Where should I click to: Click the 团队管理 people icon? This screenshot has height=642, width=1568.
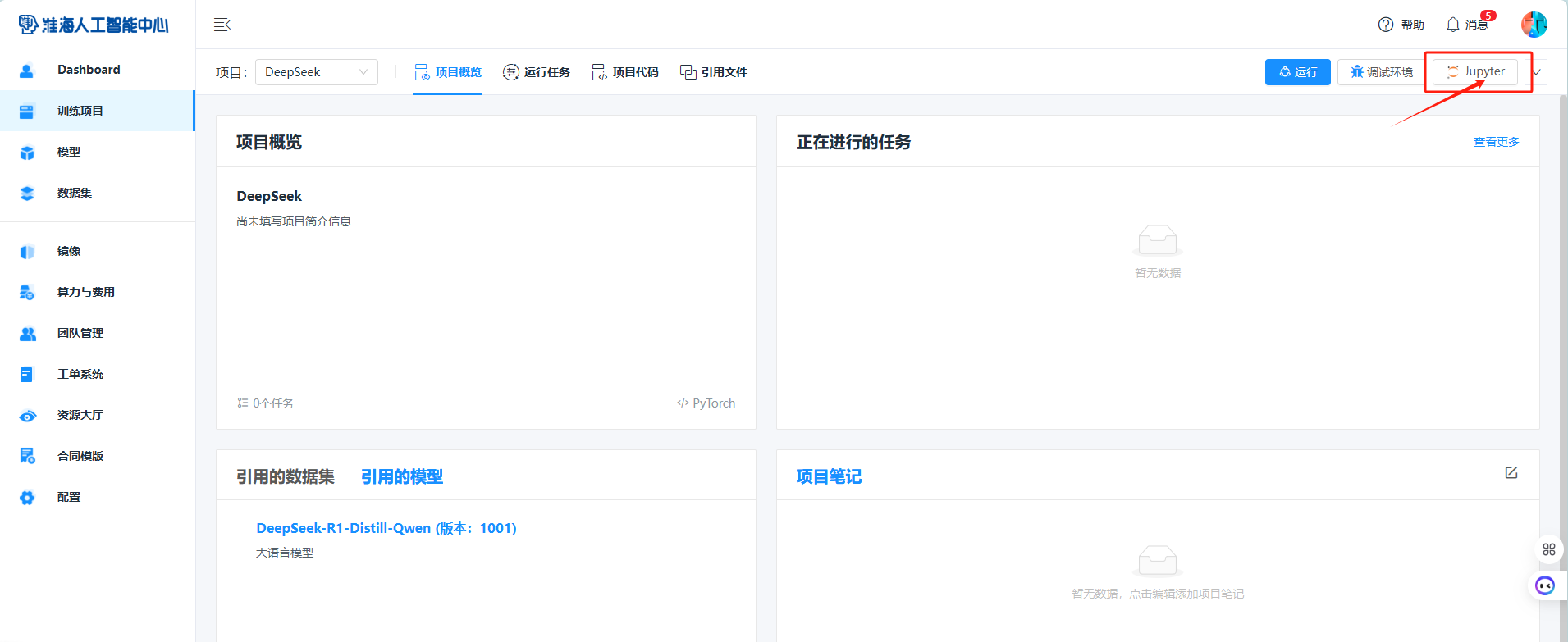pos(27,334)
